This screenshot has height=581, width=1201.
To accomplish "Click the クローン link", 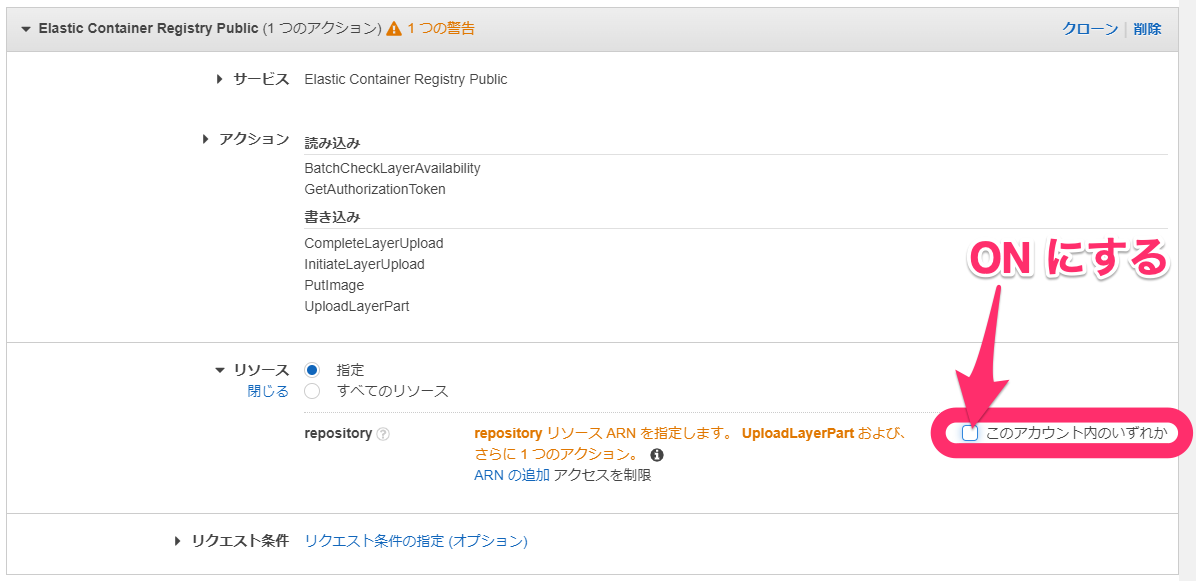I will 1090,29.
